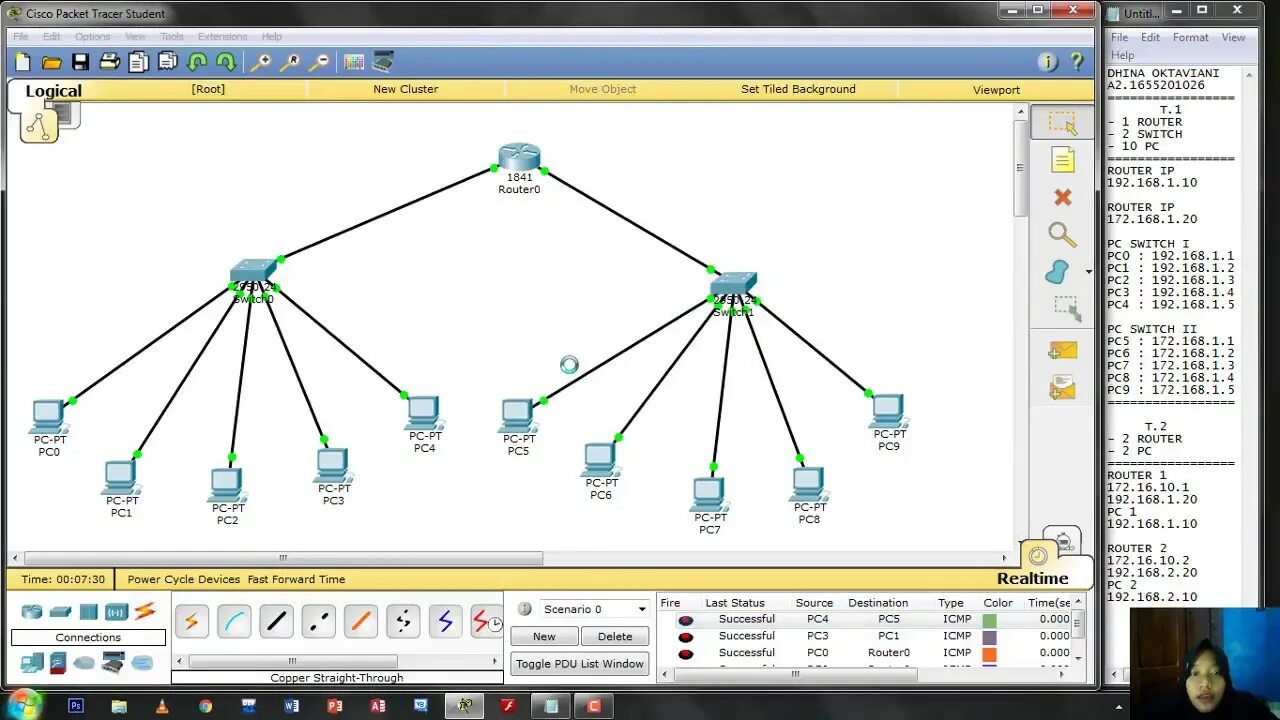Choose the Connections lightning category
The height and width of the screenshot is (720, 1280).
[x=145, y=611]
